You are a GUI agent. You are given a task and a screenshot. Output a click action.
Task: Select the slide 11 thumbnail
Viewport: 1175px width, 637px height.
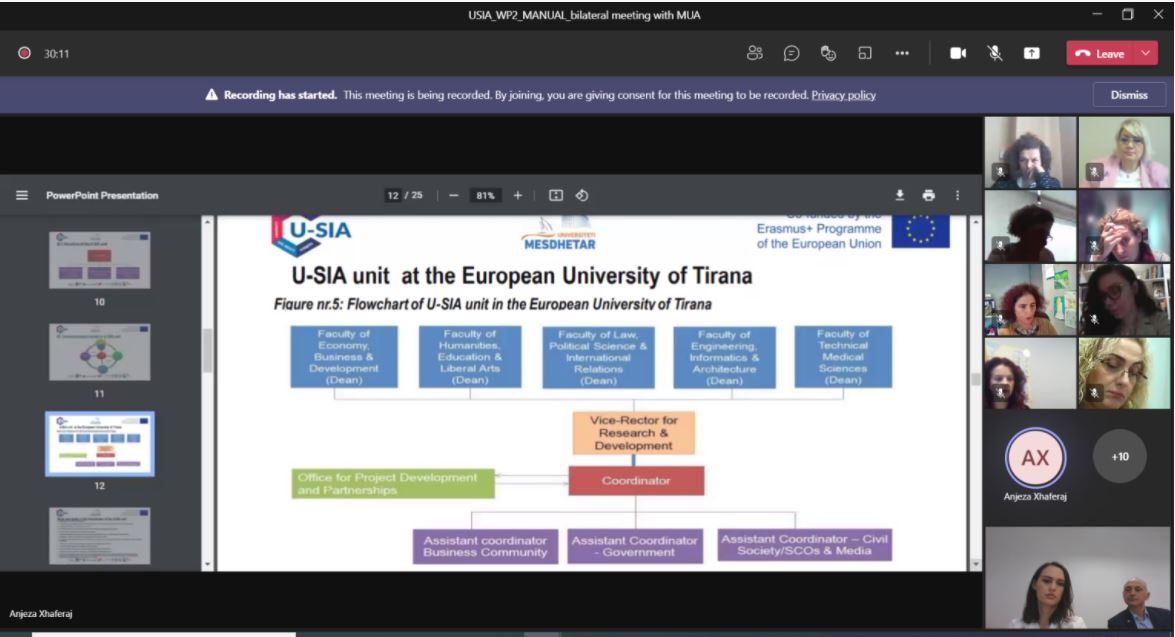click(100, 352)
